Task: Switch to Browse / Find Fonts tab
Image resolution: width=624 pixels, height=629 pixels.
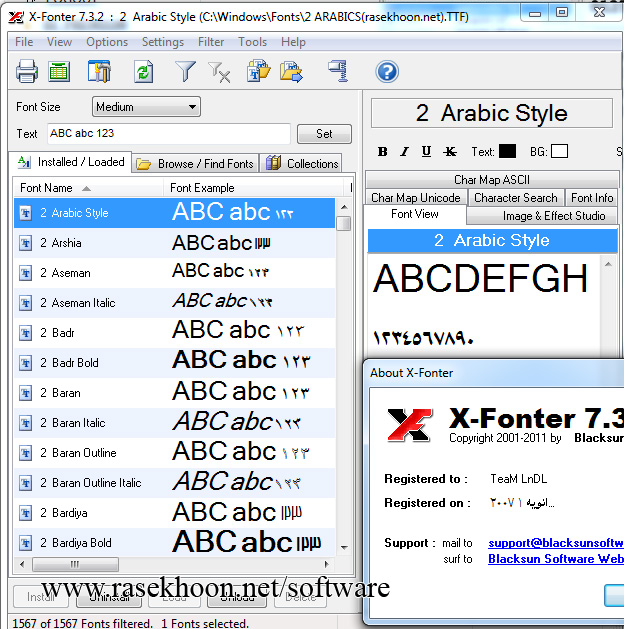Action: point(194,164)
